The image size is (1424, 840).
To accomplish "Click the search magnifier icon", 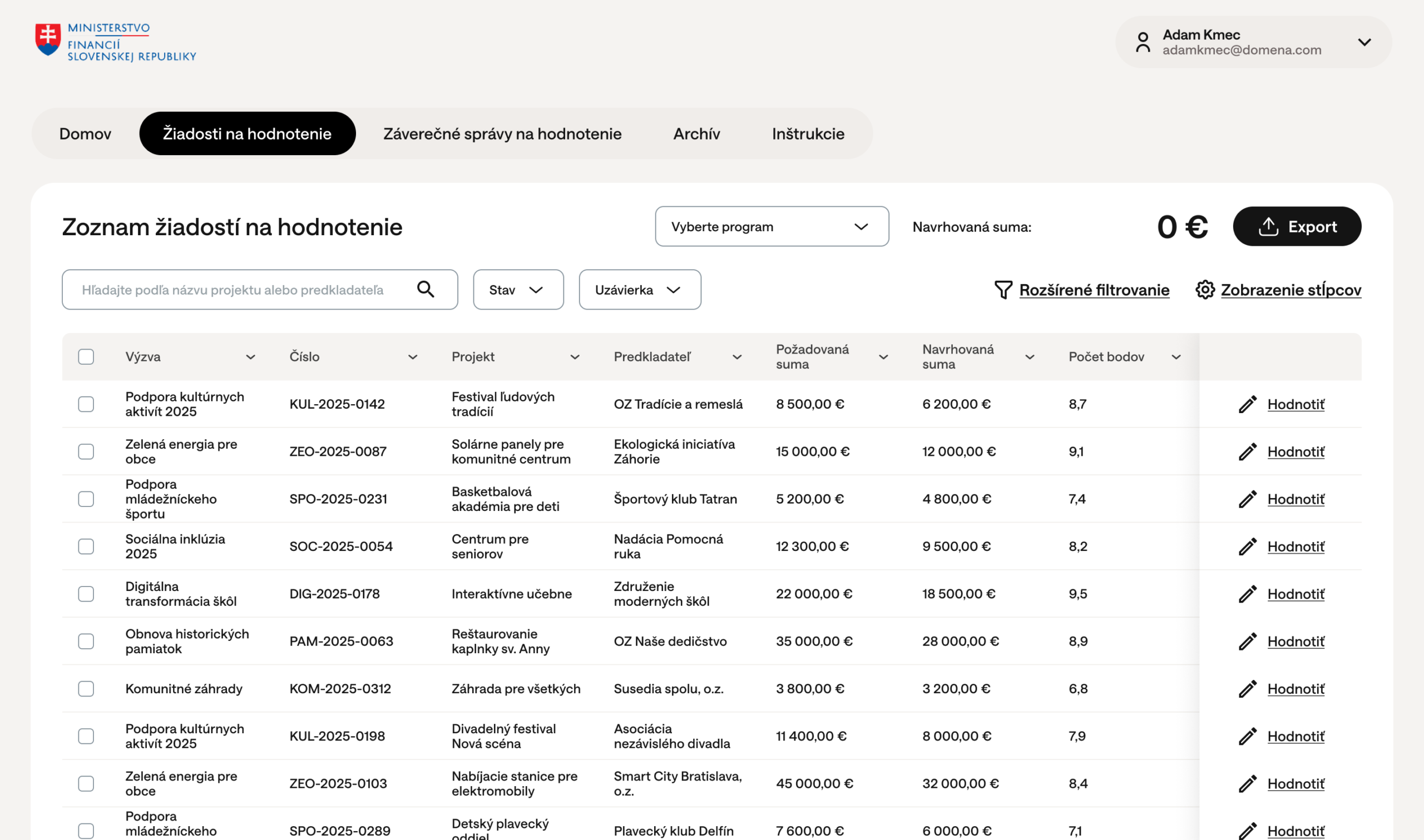I will point(426,289).
